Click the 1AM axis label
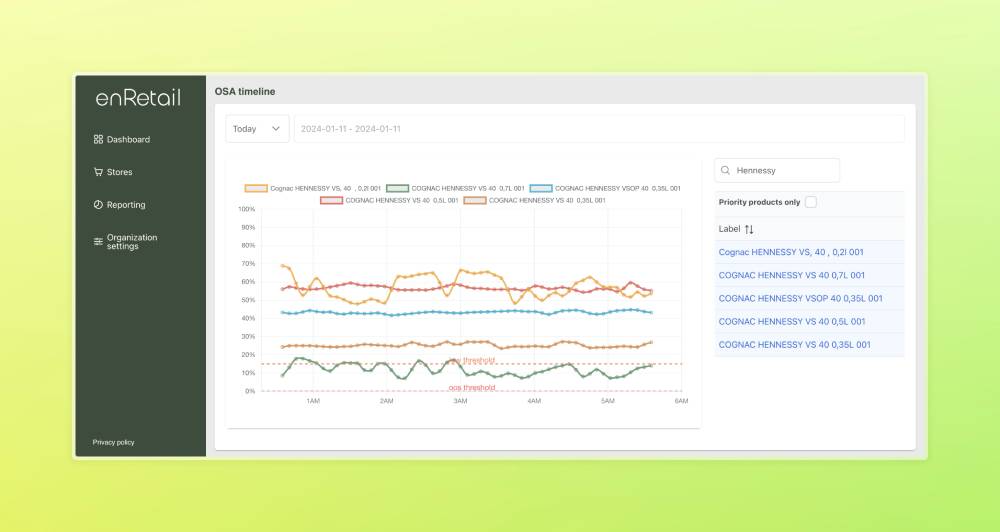 point(313,401)
